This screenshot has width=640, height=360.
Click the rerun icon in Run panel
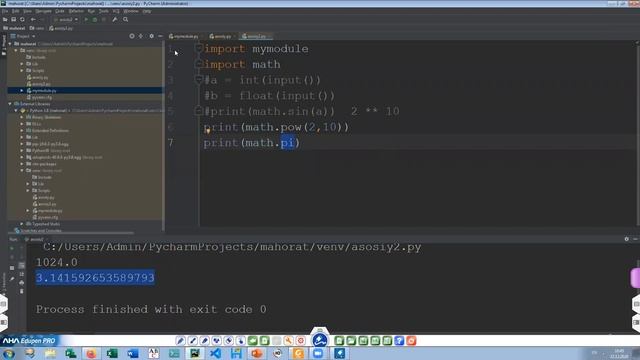(12, 248)
